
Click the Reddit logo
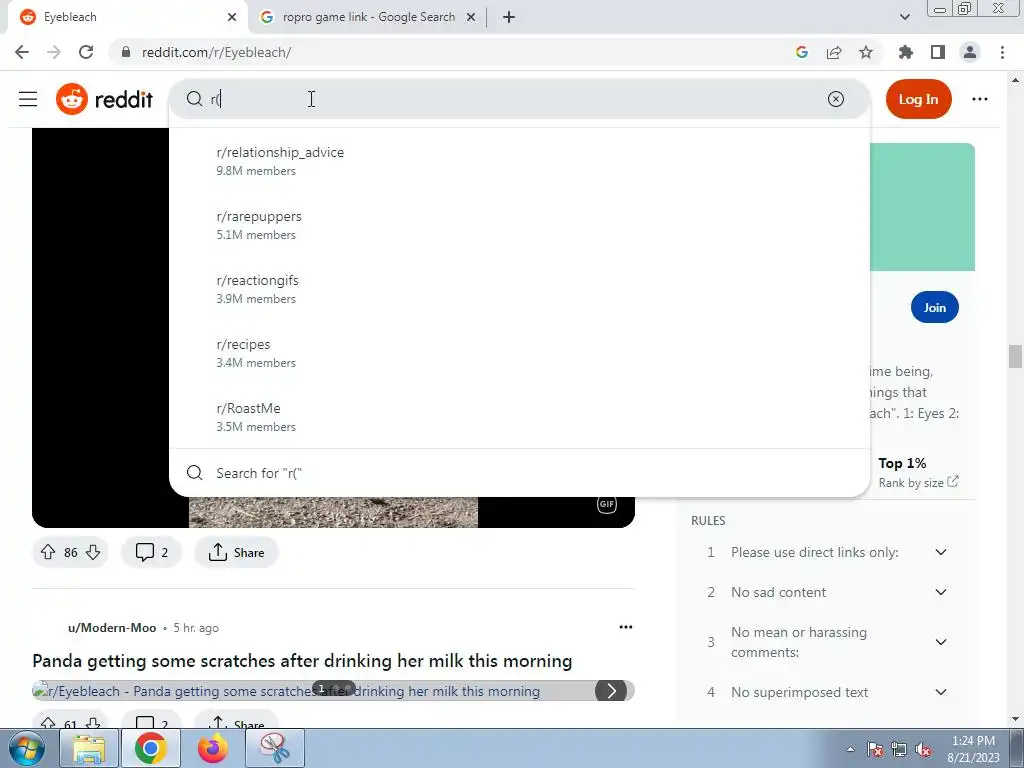tap(104, 99)
